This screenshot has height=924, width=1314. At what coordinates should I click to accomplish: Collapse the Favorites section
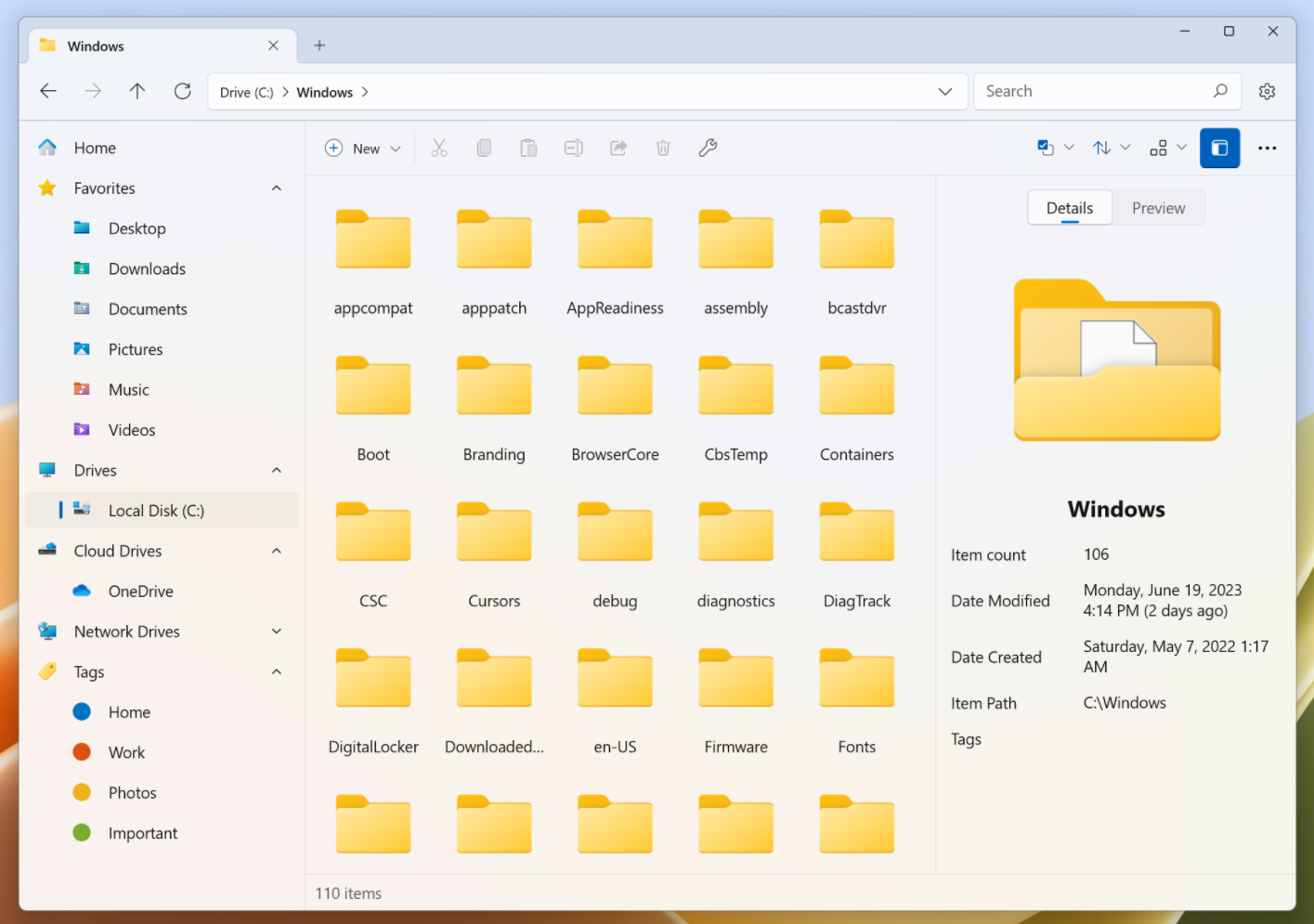pyautogui.click(x=277, y=189)
